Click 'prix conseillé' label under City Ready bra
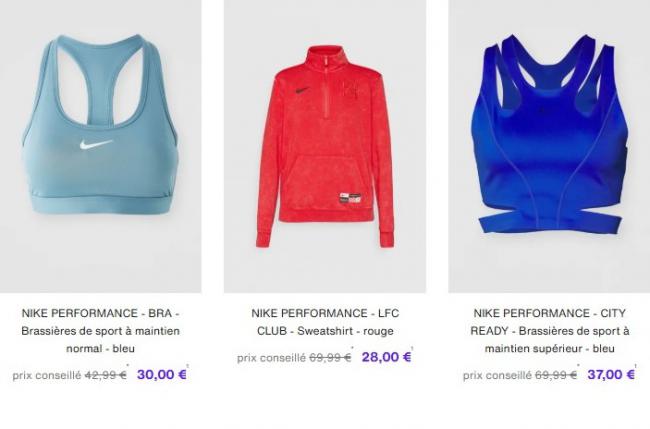 [497, 376]
